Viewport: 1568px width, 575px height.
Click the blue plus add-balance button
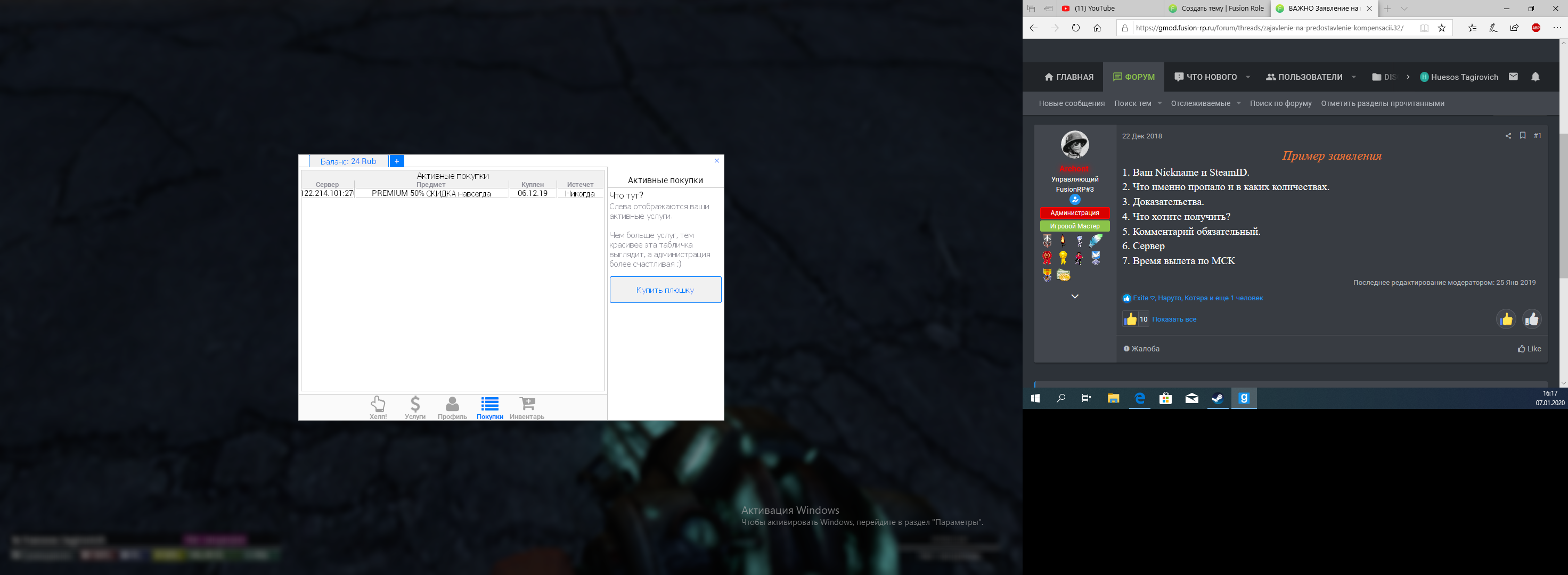[x=396, y=161]
